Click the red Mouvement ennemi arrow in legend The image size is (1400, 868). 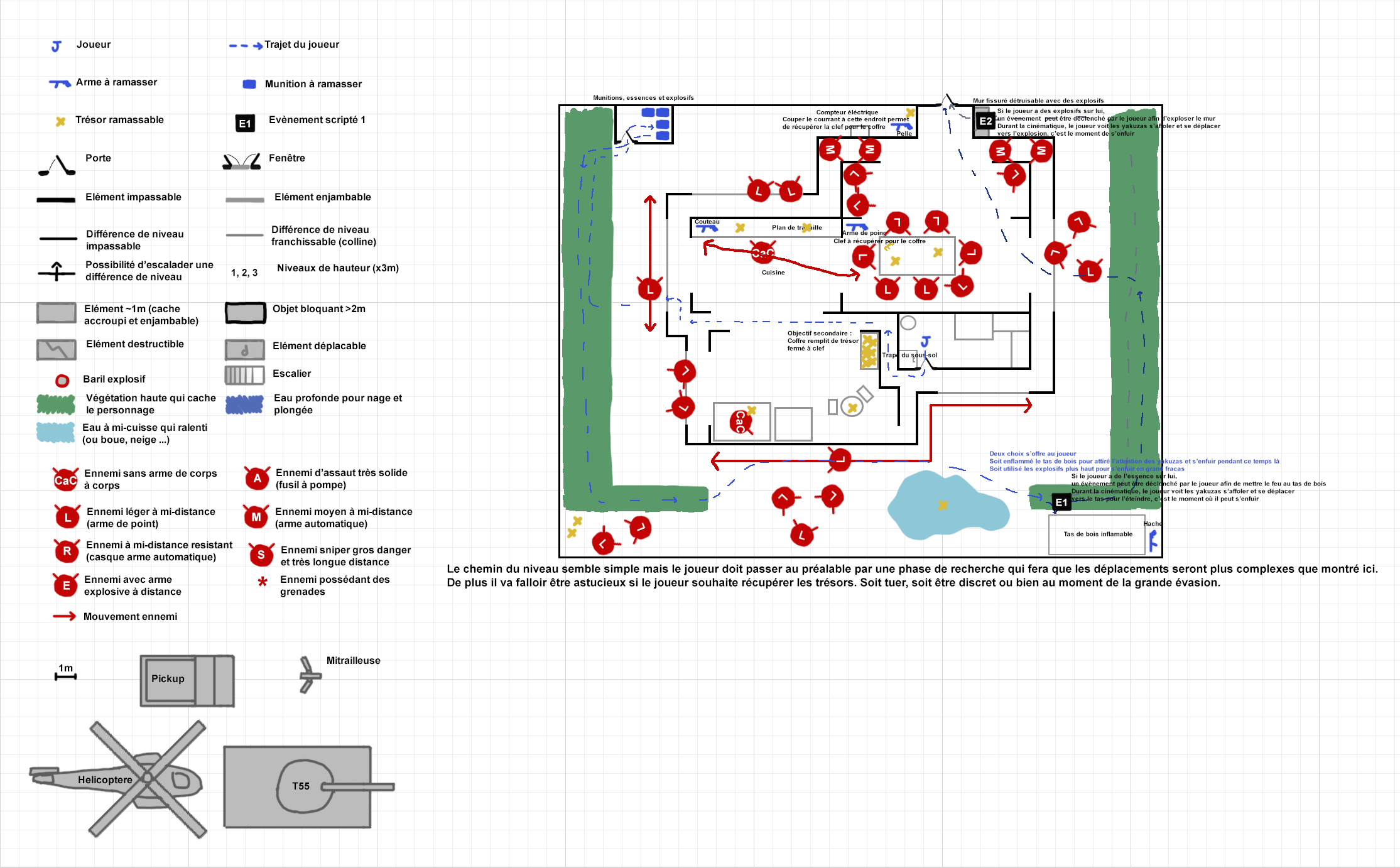65,617
